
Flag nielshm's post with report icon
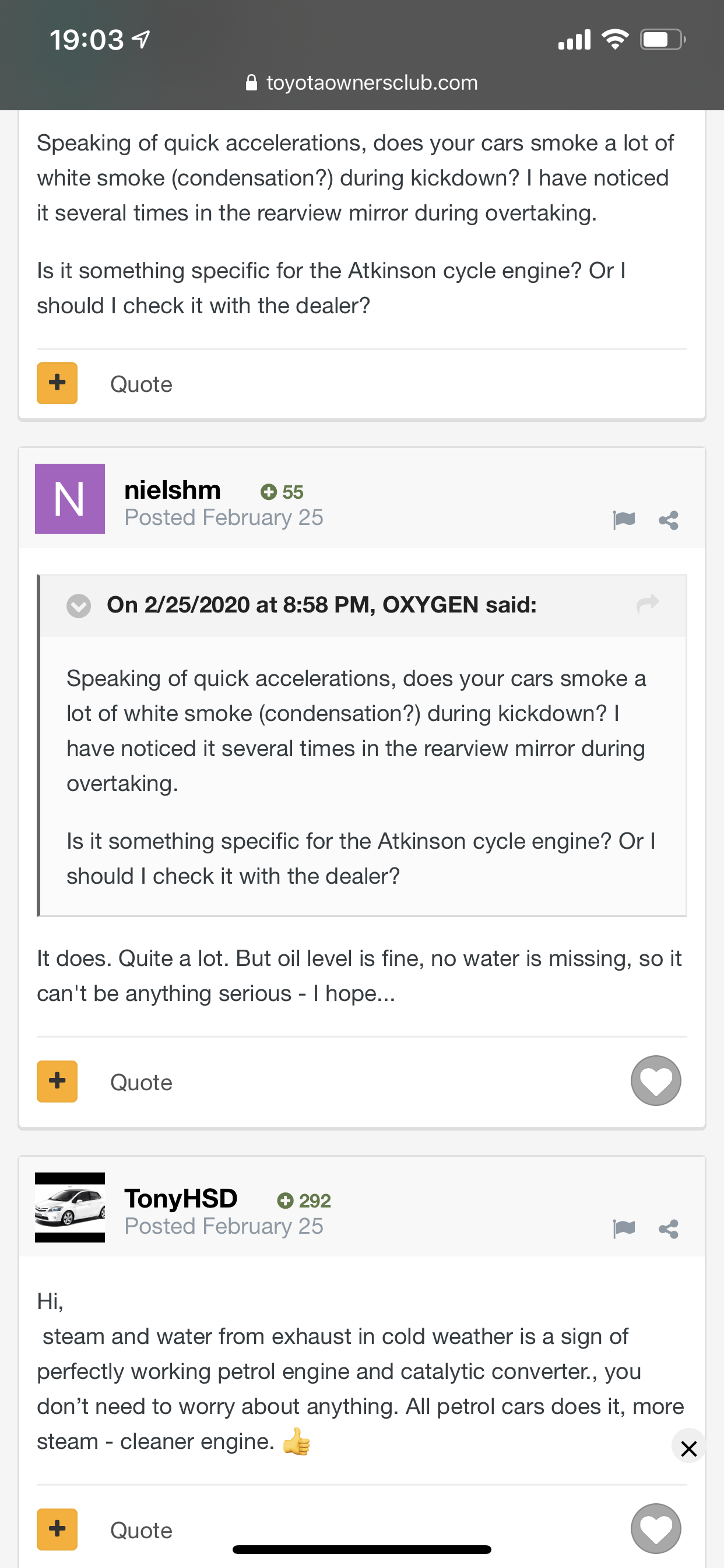(624, 520)
